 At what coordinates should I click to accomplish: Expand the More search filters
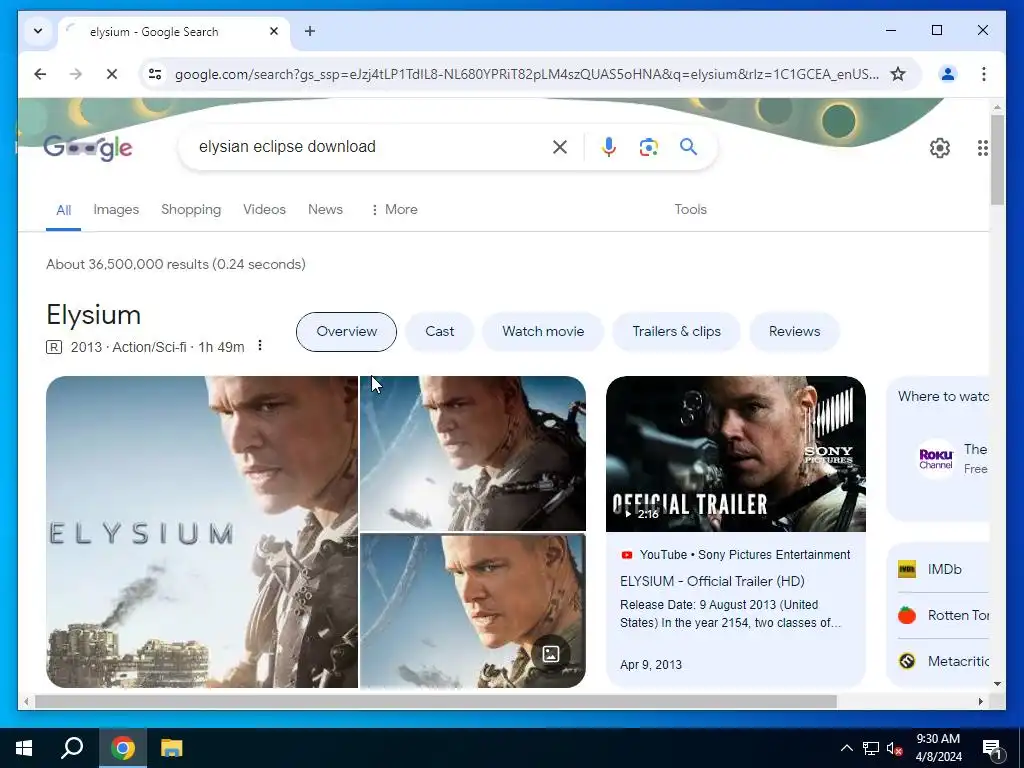coord(394,210)
